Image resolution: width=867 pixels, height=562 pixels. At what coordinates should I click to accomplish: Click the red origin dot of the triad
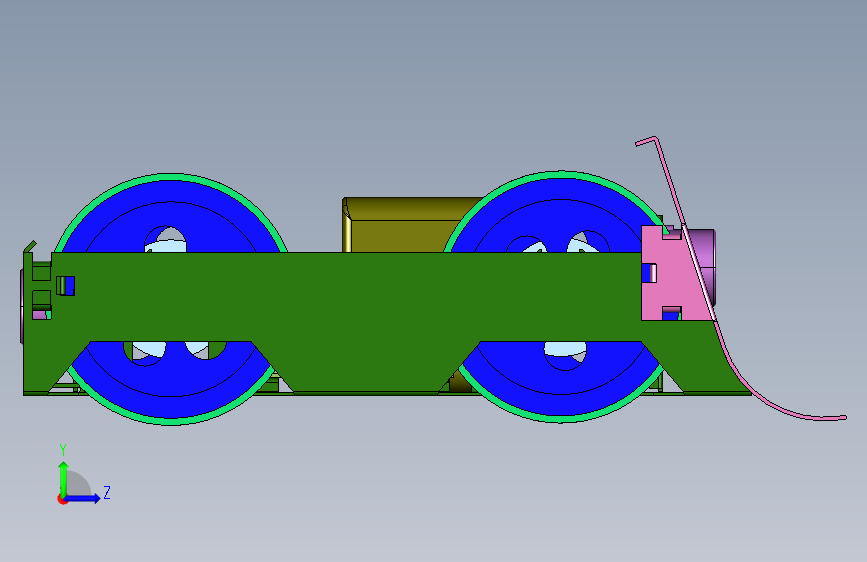[61, 499]
